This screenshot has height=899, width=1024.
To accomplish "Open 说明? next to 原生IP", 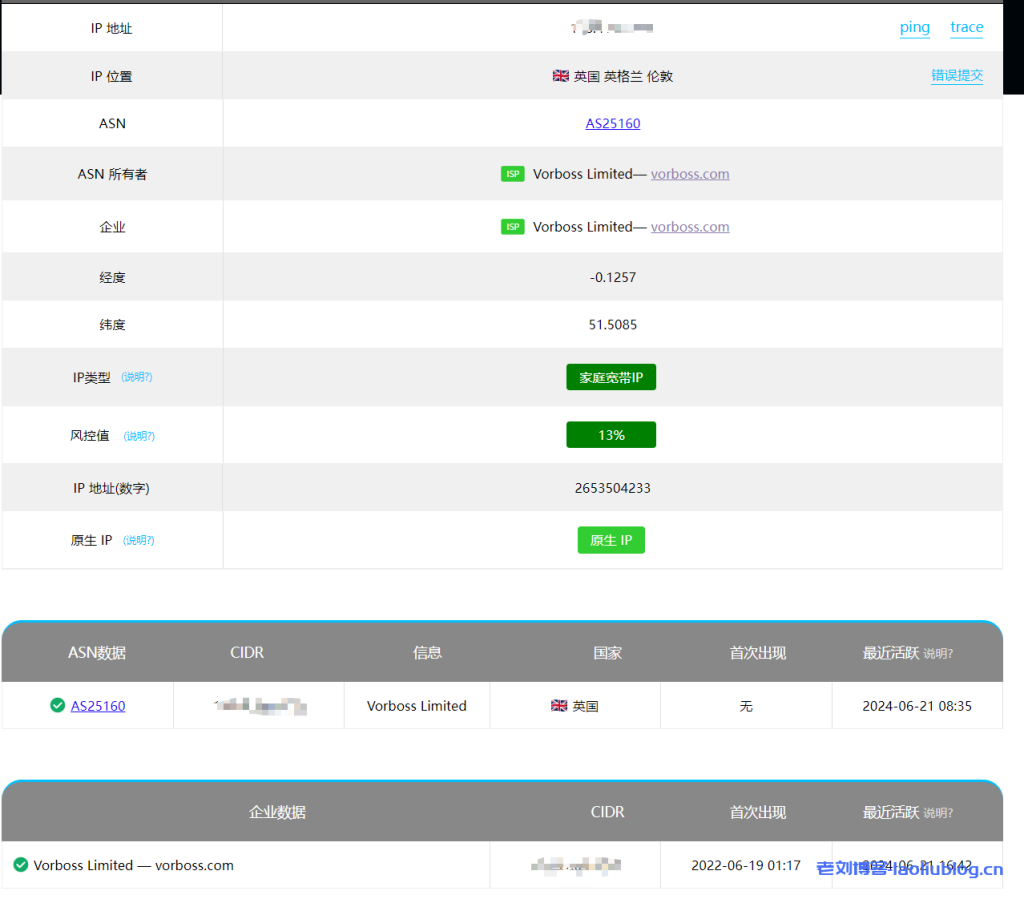I will pyautogui.click(x=138, y=540).
